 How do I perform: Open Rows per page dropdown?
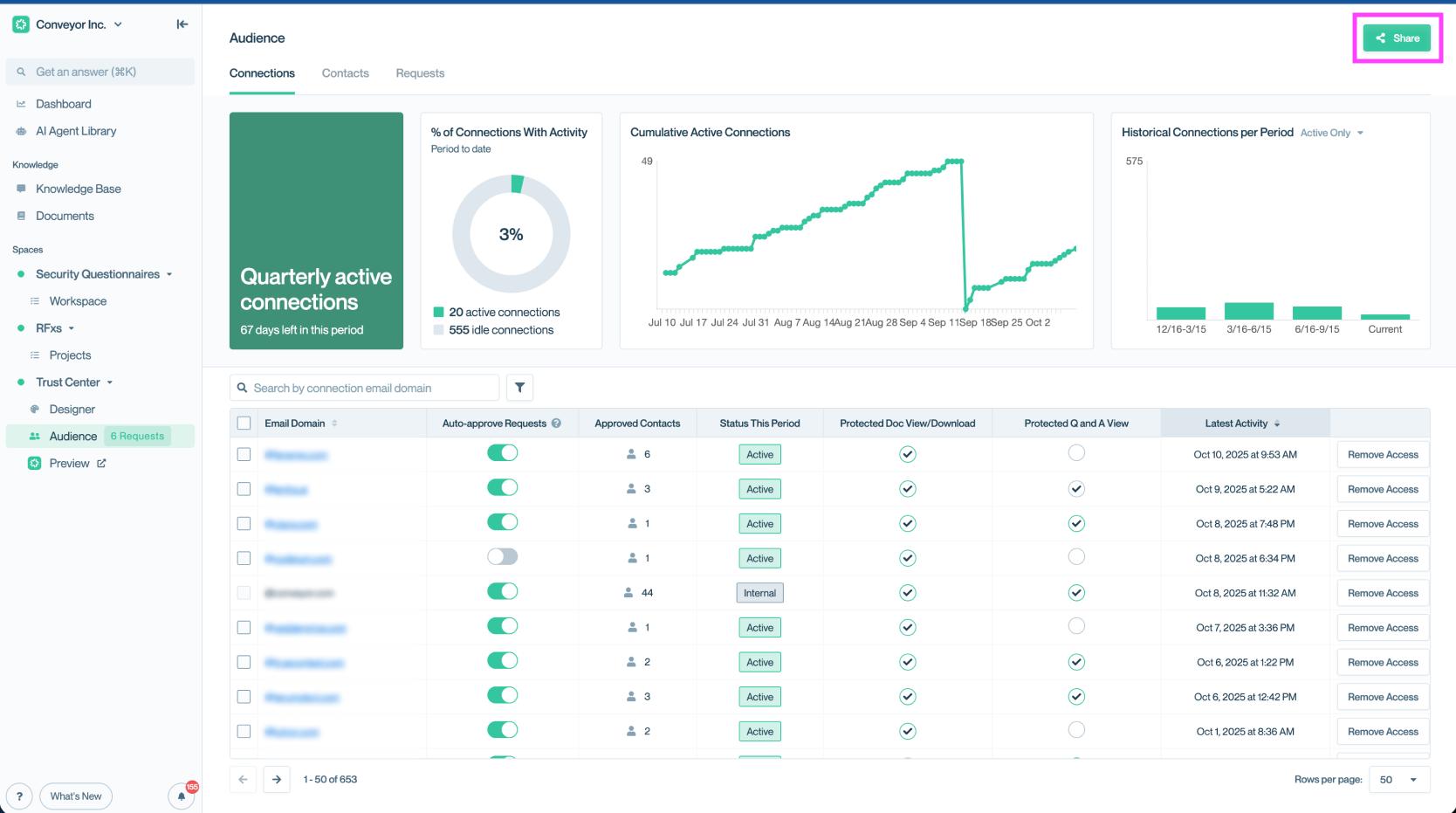point(1399,779)
